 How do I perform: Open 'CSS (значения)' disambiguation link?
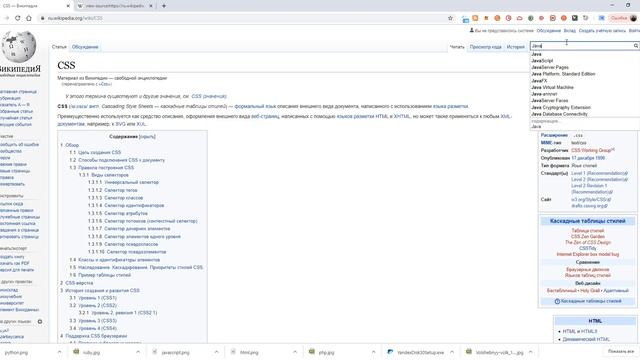pos(209,96)
